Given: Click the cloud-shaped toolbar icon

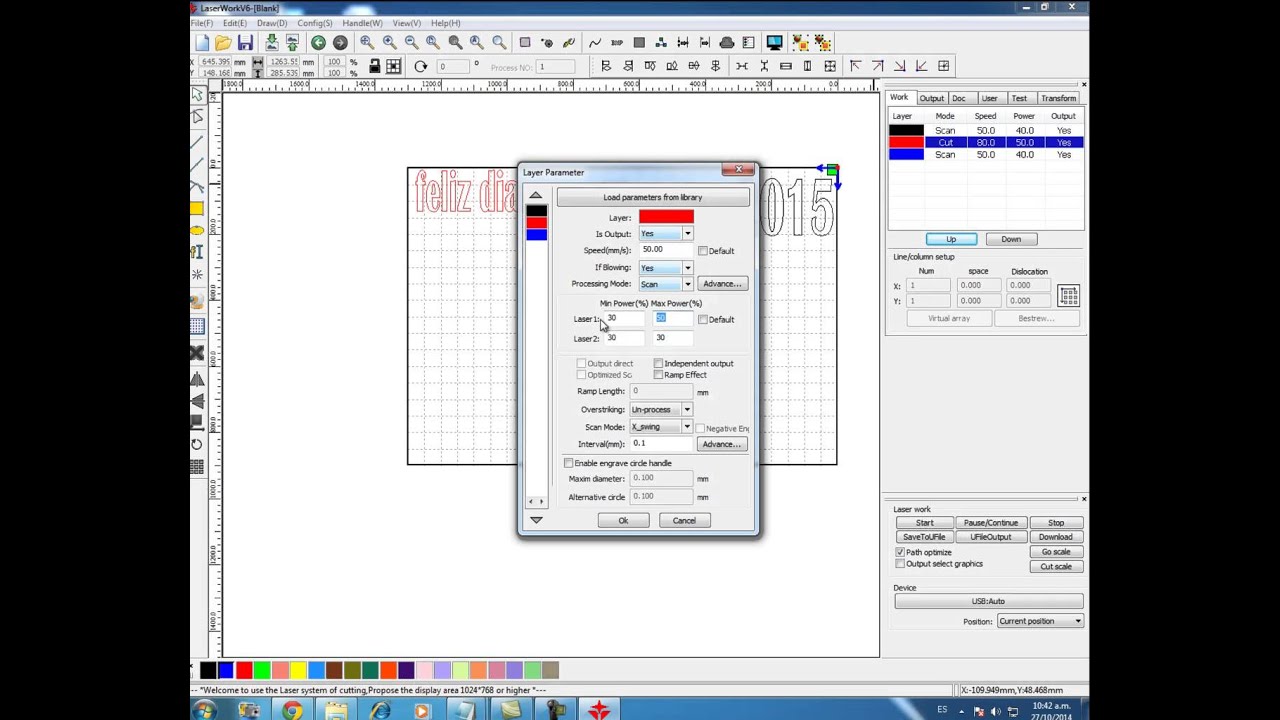Looking at the screenshot, I should pyautogui.click(x=727, y=43).
